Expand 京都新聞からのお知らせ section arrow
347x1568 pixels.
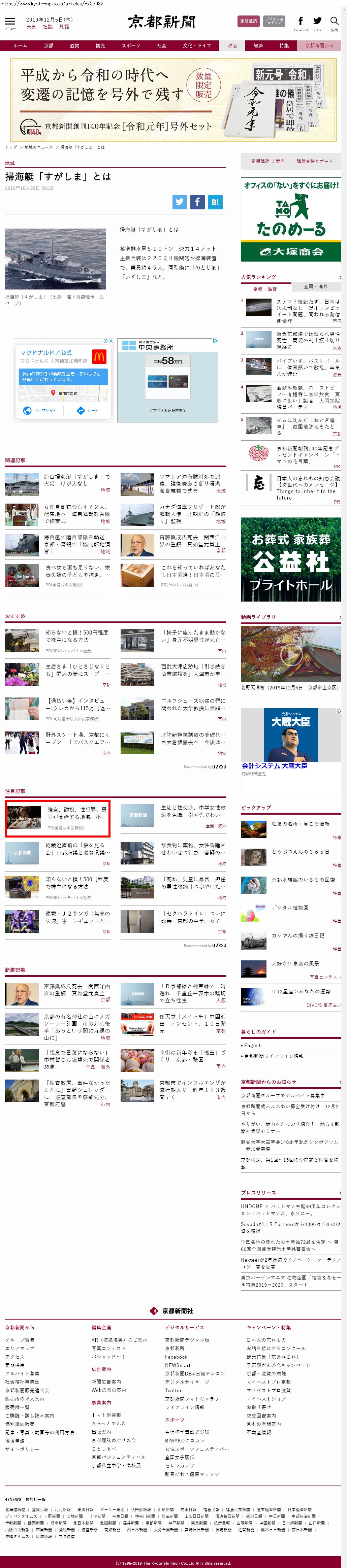[340, 1082]
